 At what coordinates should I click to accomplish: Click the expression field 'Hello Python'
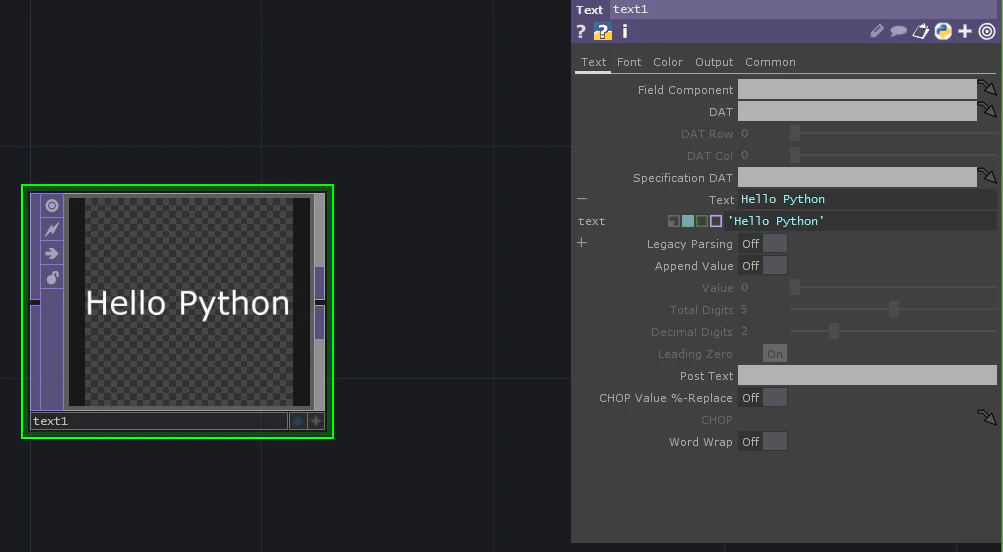(x=860, y=221)
